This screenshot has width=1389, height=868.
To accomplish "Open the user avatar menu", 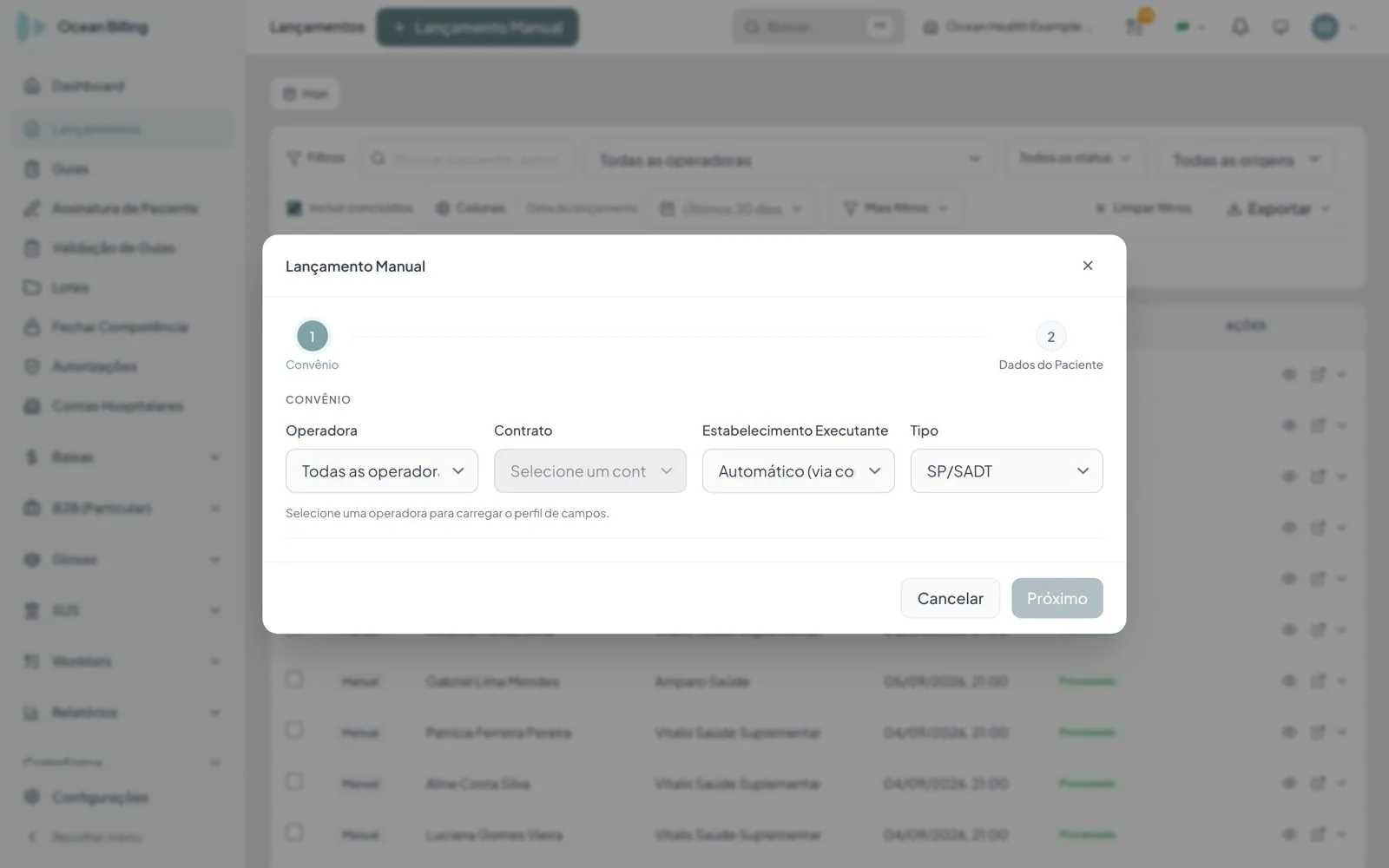I will pos(1333,27).
